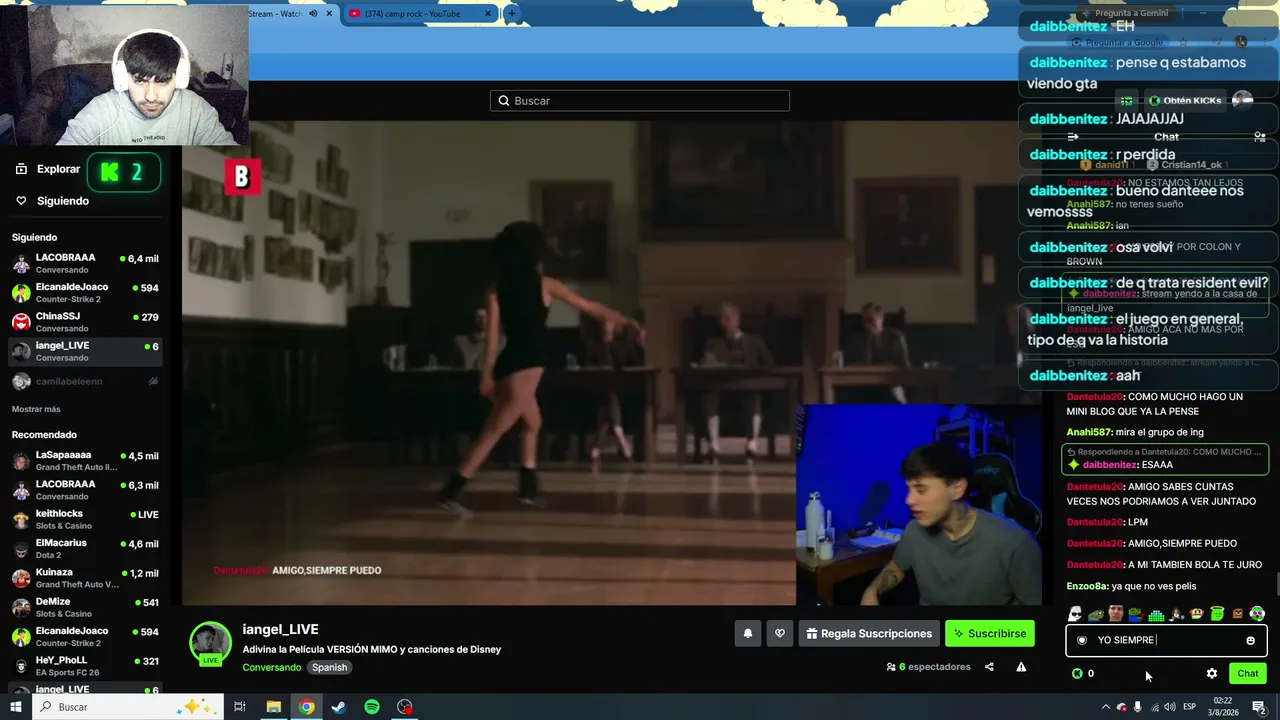
Task: Insert the monkey face emote
Action: click(x=1196, y=614)
